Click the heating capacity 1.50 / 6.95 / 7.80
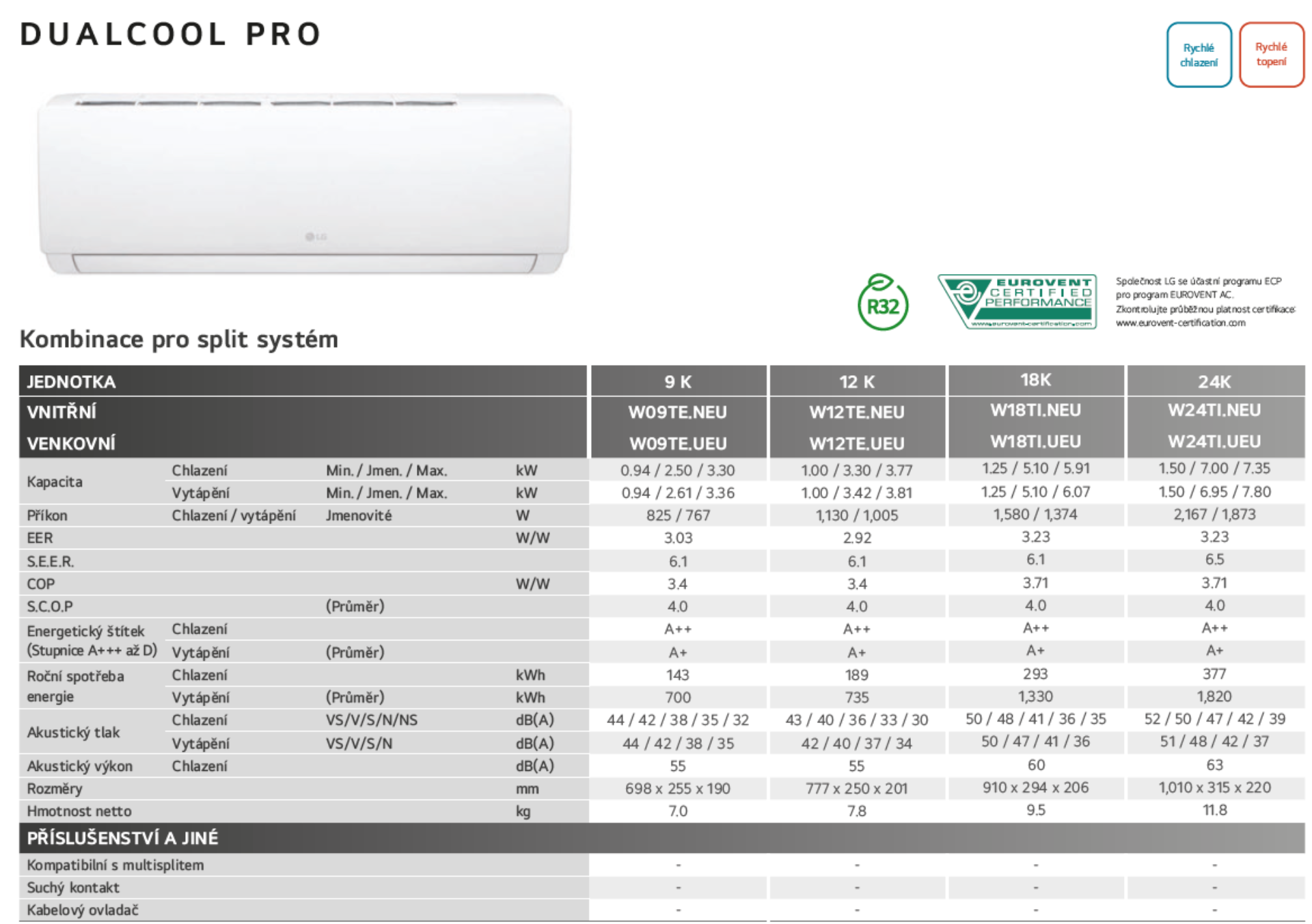The height and width of the screenshot is (924, 1312). click(x=1214, y=491)
